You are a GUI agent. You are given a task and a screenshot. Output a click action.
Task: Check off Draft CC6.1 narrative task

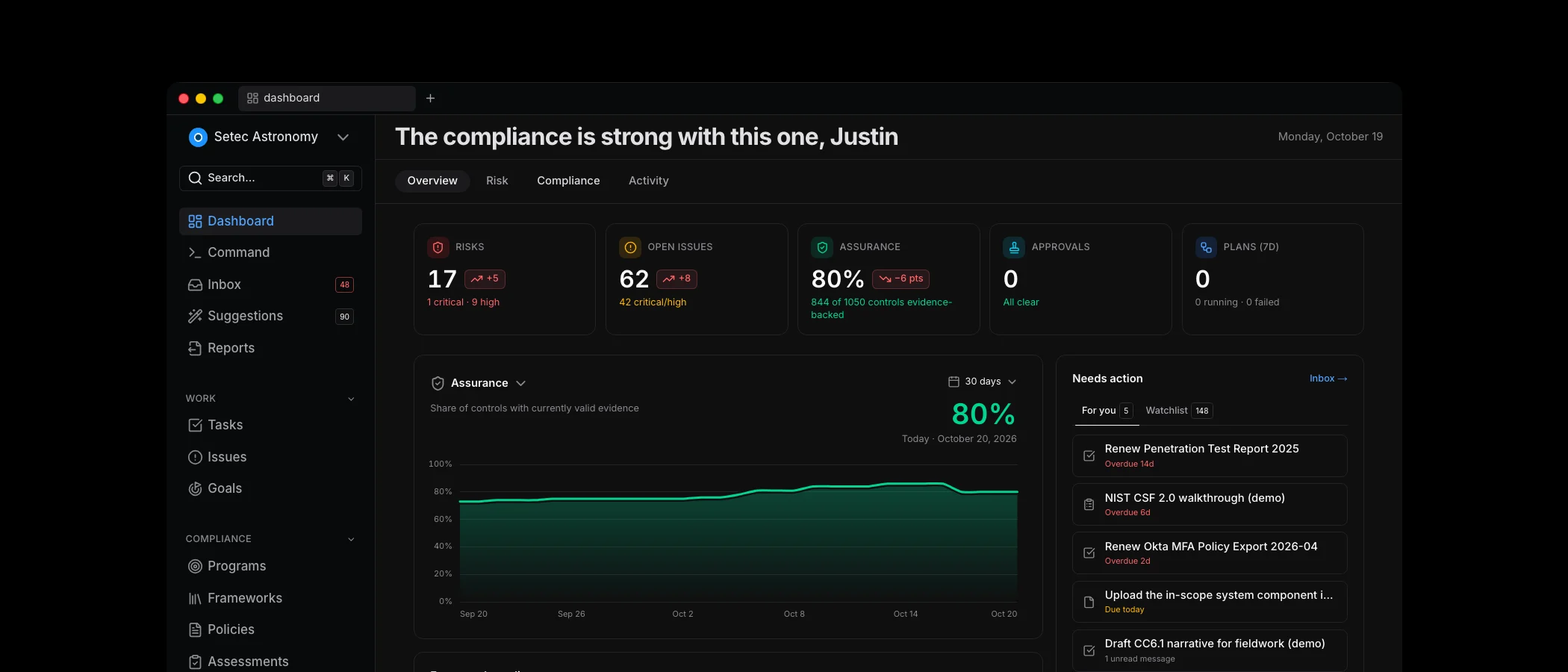[x=1089, y=650]
